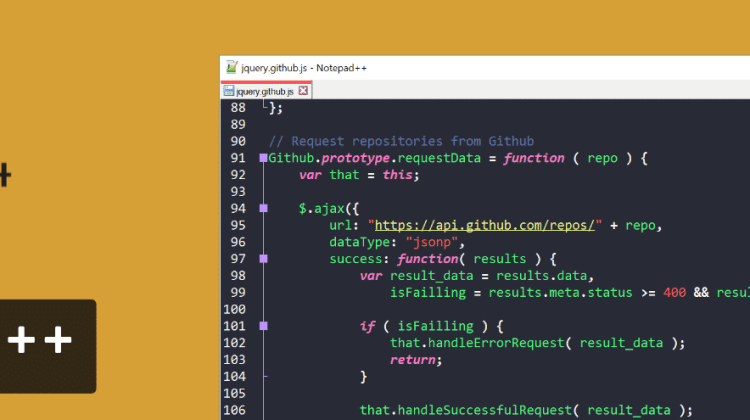Viewport: 750px width, 420px height.
Task: Close the jquery.github.js tab with red X
Action: [304, 91]
